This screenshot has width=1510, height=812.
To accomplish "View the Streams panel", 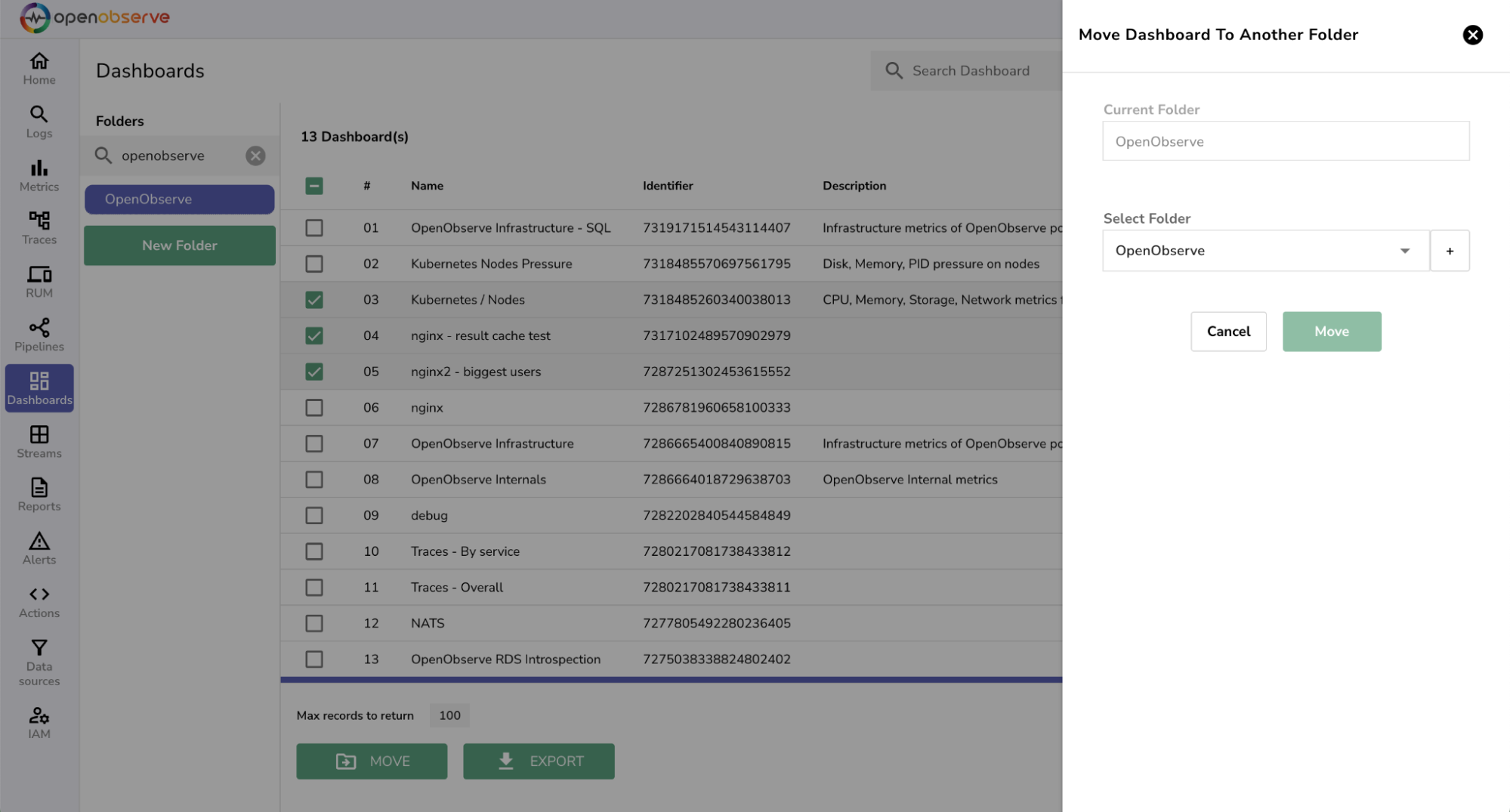I will [39, 440].
